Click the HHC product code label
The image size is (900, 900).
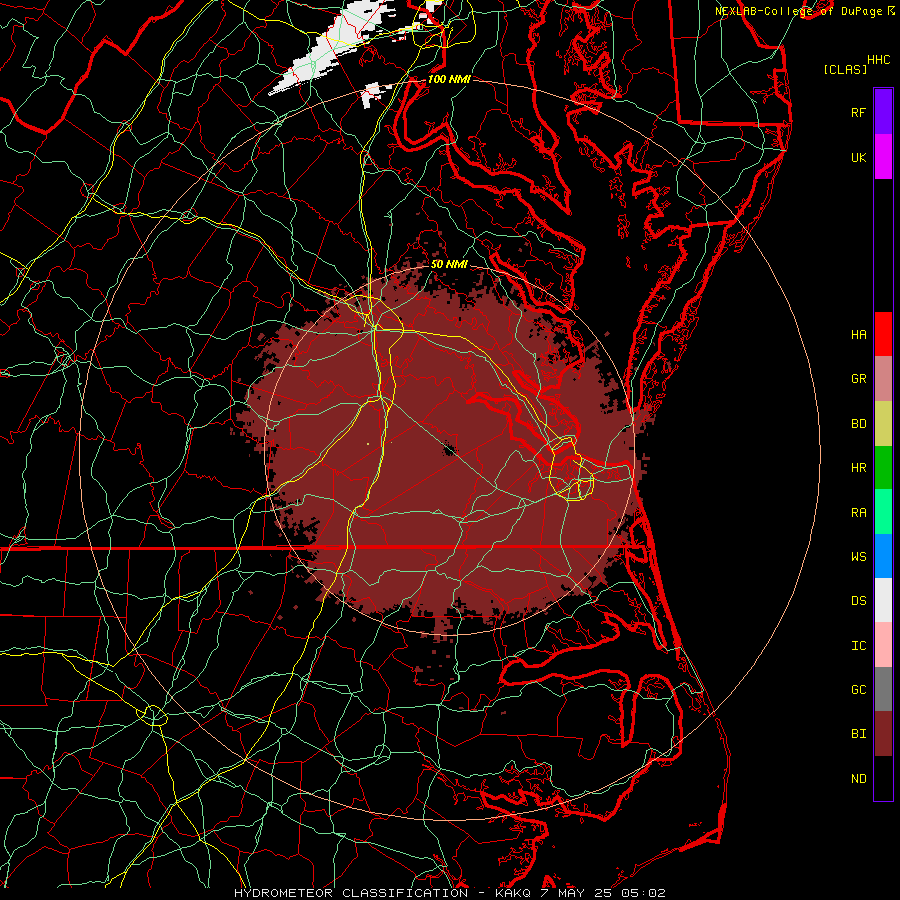pos(878,60)
